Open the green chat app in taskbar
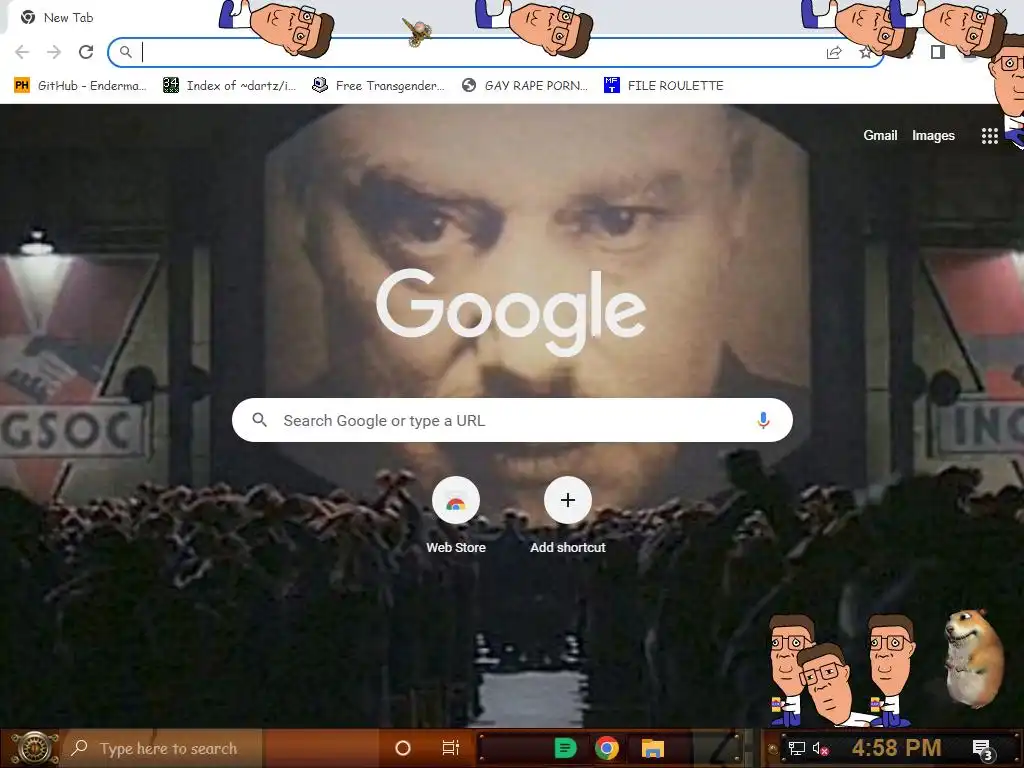1024x768 pixels. [565, 748]
